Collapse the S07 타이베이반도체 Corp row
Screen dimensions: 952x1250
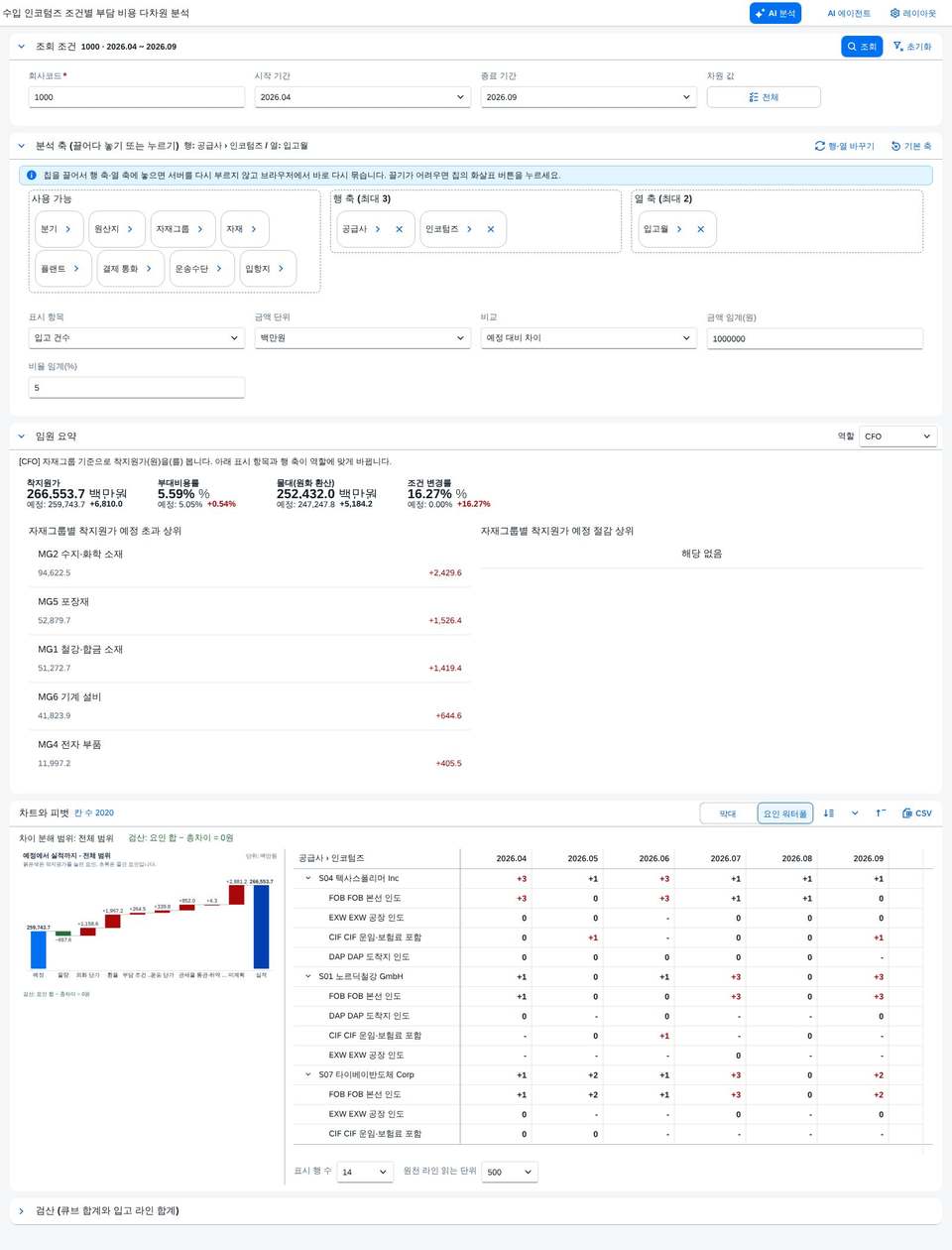[x=307, y=1074]
